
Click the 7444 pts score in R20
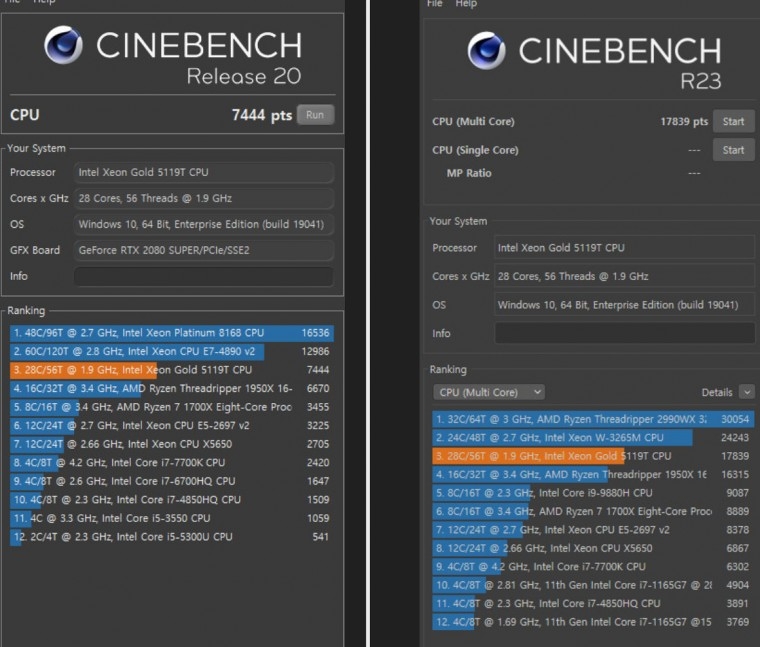tap(262, 115)
